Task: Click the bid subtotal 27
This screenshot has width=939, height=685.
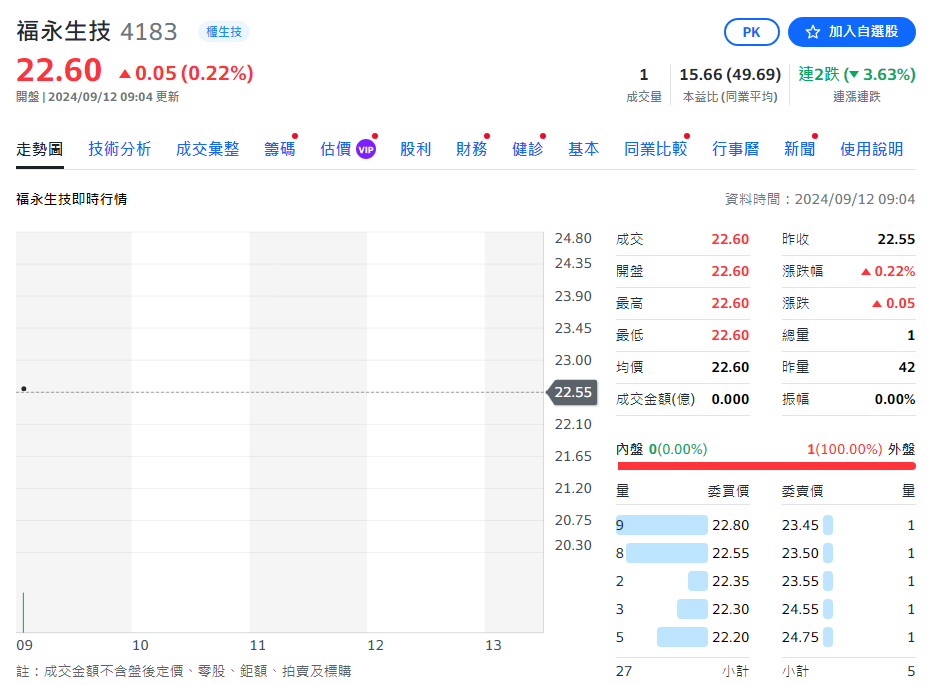Action: pyautogui.click(x=624, y=671)
